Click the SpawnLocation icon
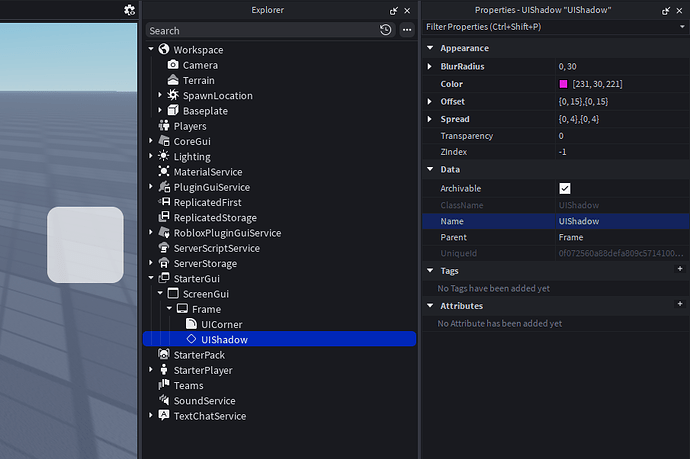Viewport: 690px width, 459px height. click(173, 95)
